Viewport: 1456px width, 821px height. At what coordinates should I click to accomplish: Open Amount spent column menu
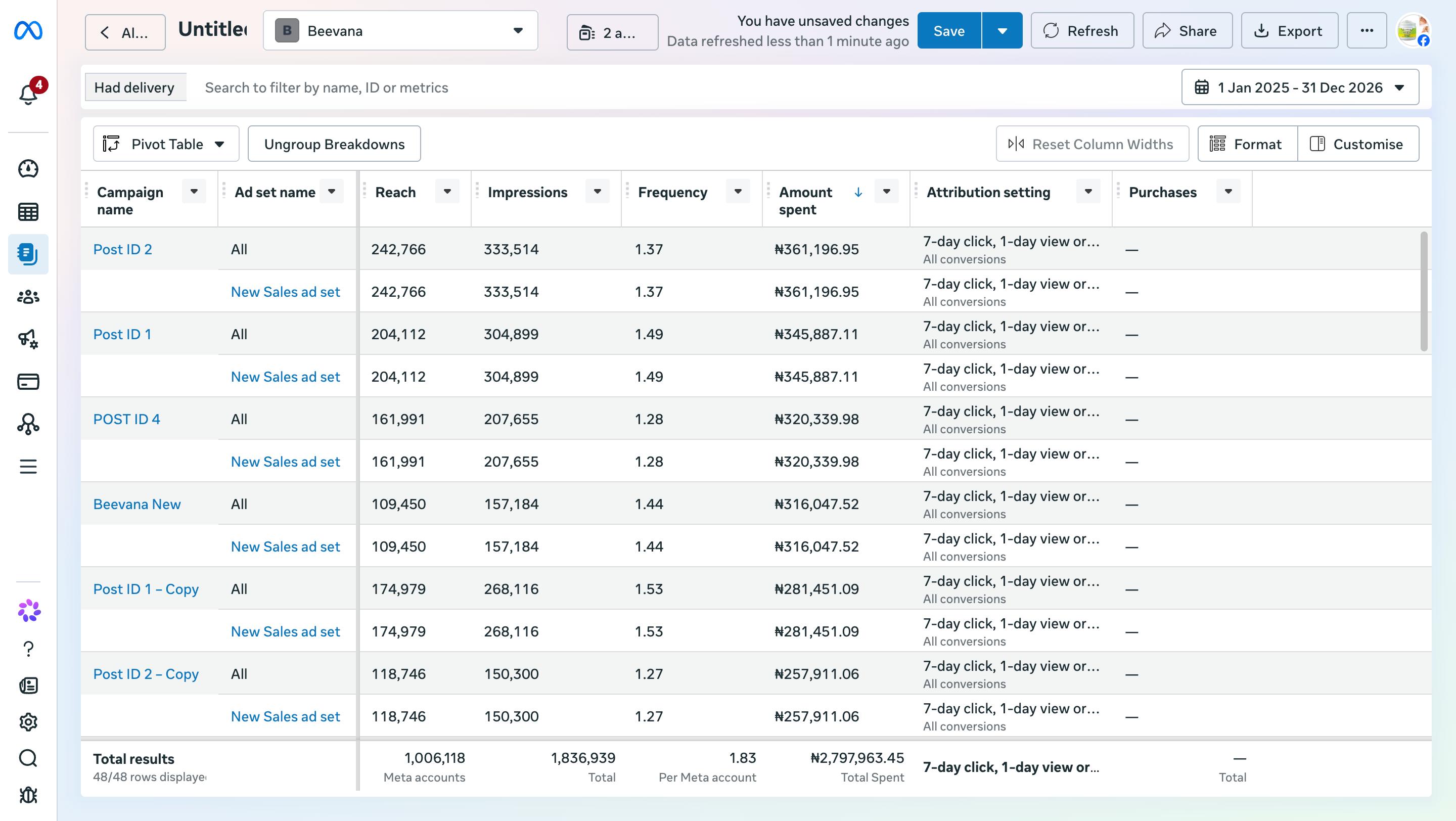click(887, 192)
